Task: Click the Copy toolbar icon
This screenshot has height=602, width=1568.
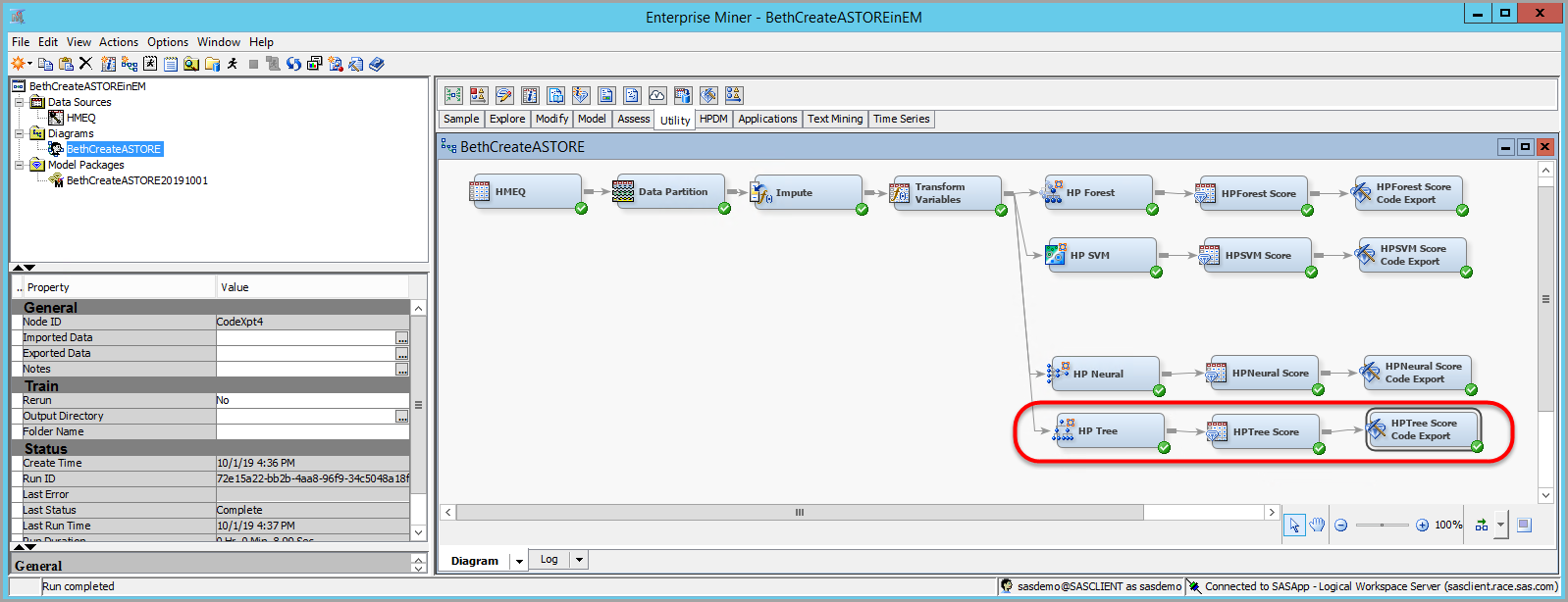Action: pyautogui.click(x=45, y=64)
